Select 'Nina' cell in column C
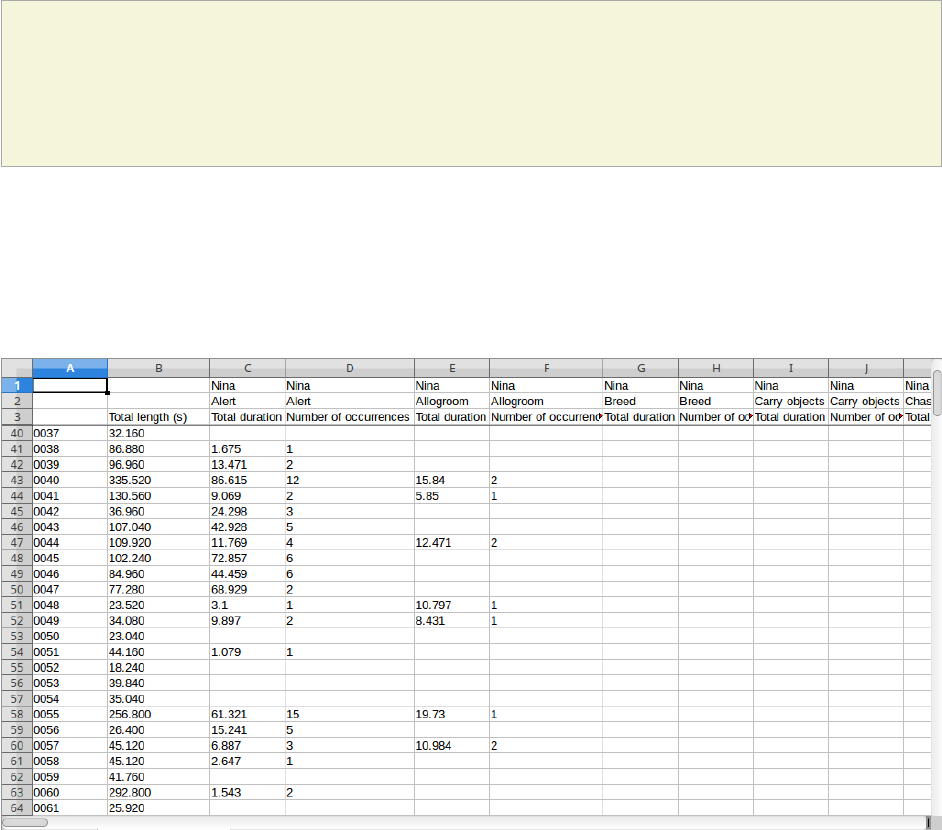This screenshot has height=830, width=942. (248, 386)
